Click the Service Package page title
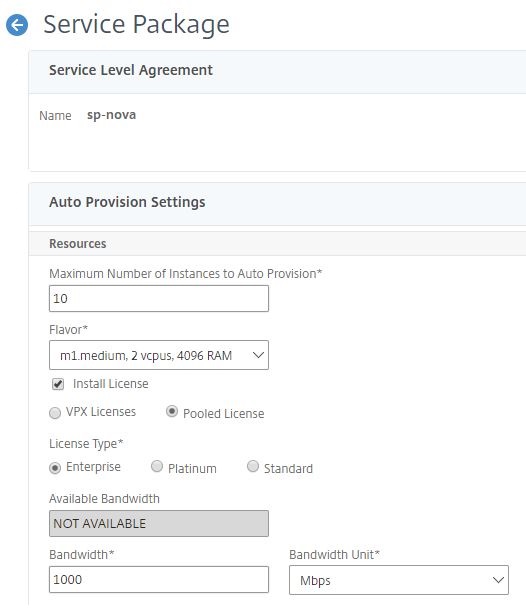Image resolution: width=526 pixels, height=615 pixels. tap(136, 24)
